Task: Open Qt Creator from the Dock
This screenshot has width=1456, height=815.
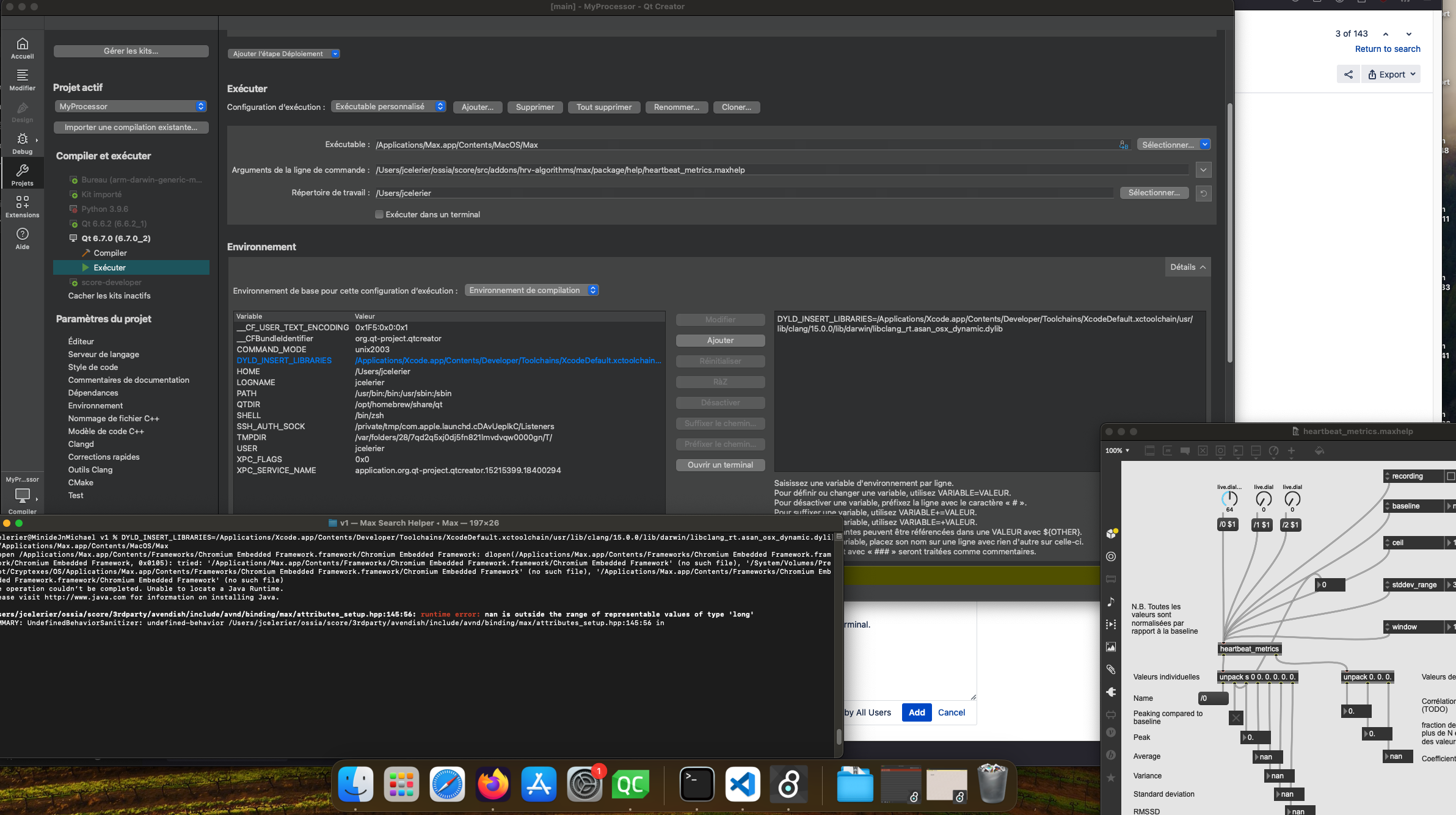Action: point(630,784)
